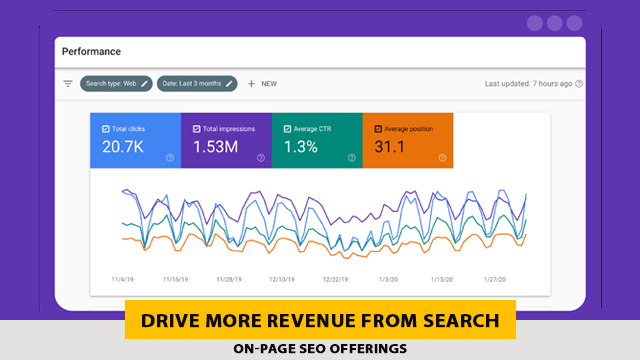
Task: Open help icon in Average CTR card
Action: point(351,158)
